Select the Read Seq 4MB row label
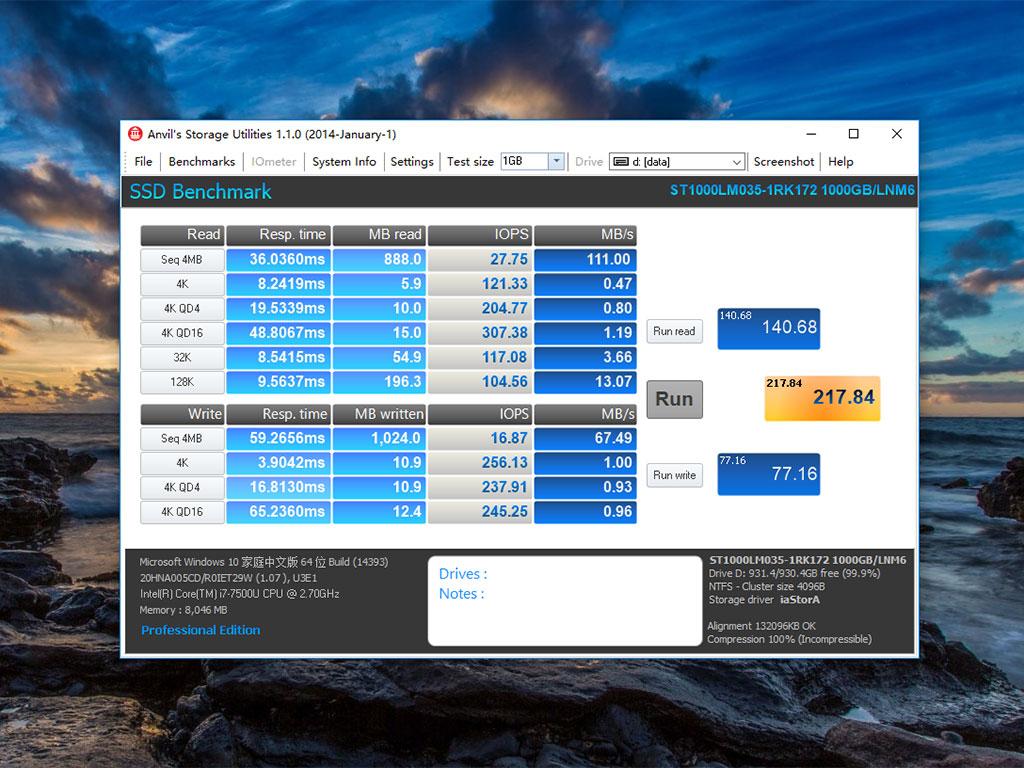 (182, 260)
